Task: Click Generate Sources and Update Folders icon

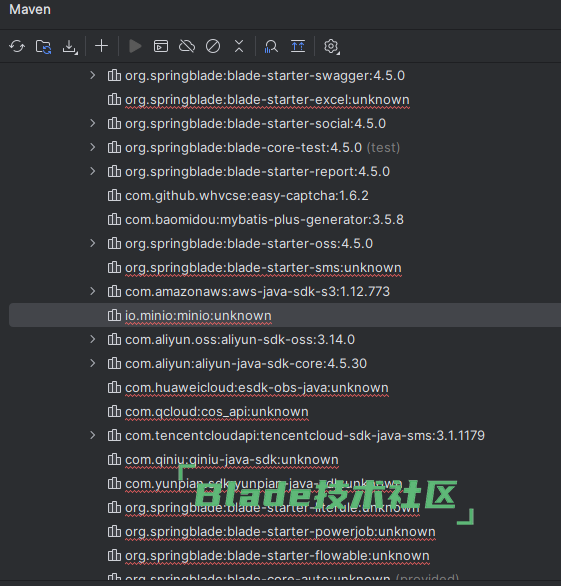Action: (x=43, y=47)
